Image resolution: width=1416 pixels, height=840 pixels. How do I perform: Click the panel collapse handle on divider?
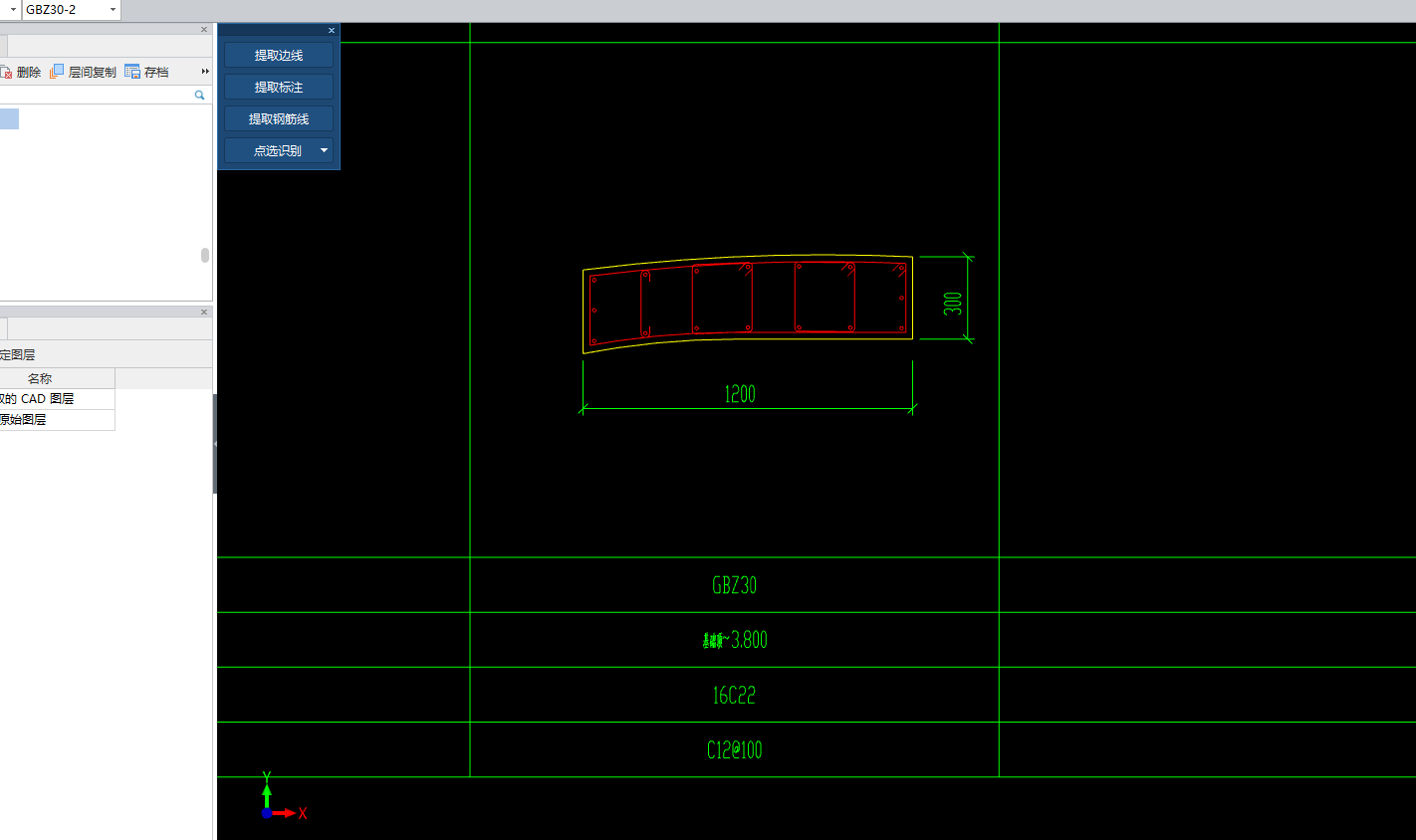tap(215, 444)
